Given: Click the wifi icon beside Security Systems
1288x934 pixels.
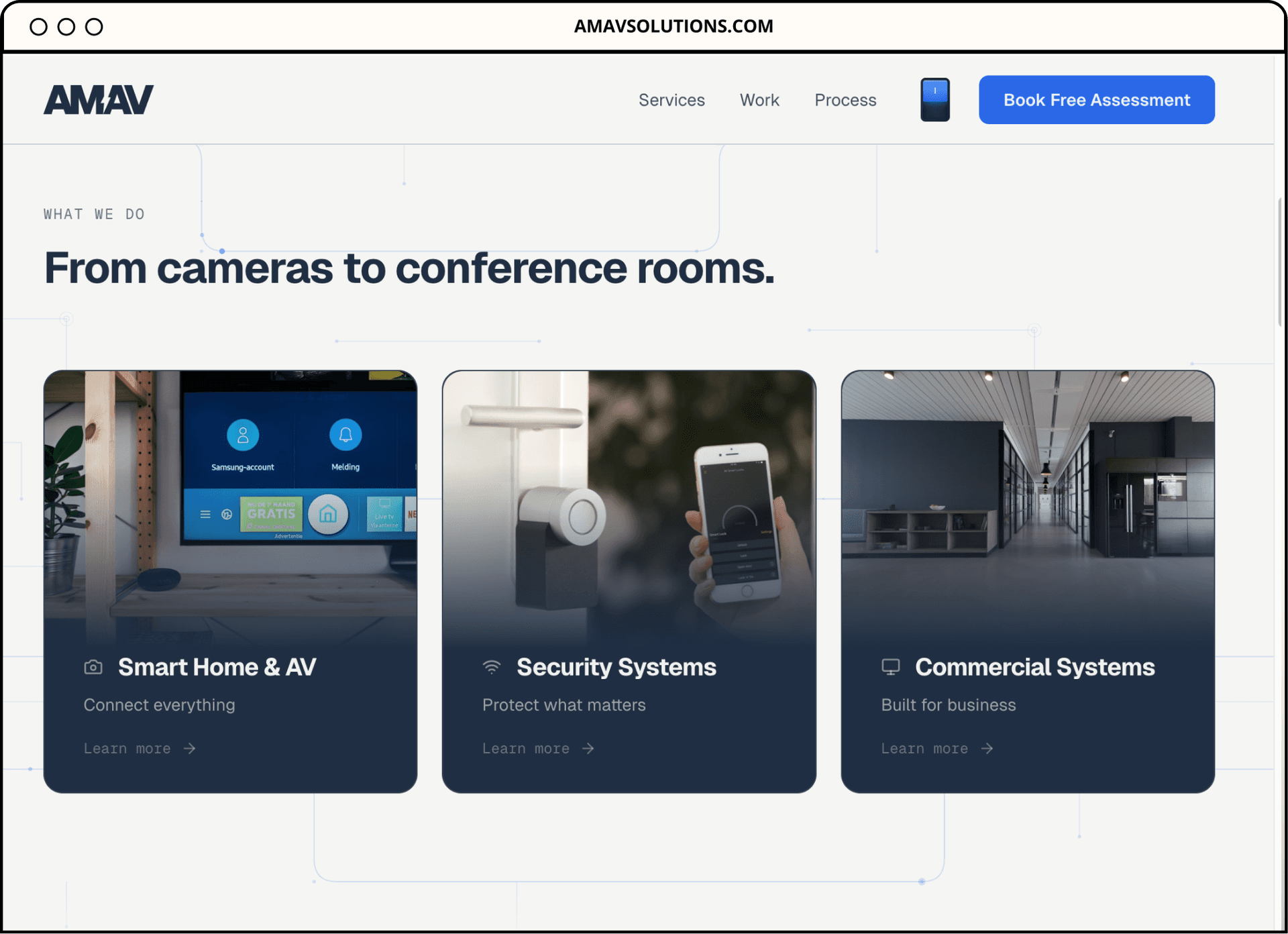Looking at the screenshot, I should tap(492, 667).
